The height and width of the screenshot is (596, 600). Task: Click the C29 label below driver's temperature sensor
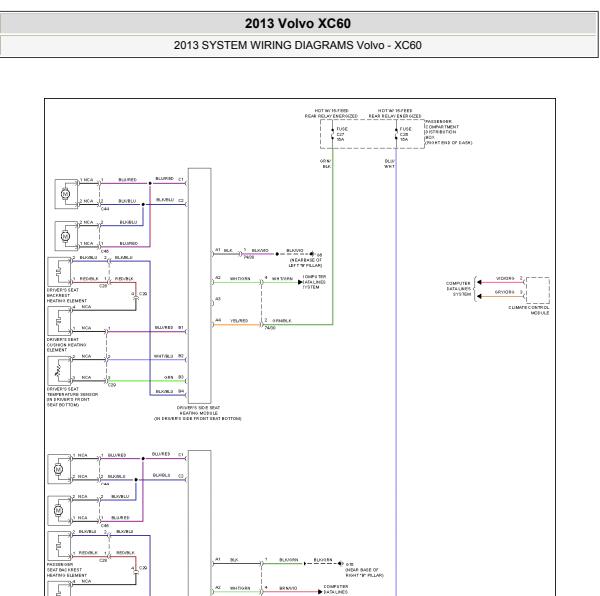[x=112, y=385]
